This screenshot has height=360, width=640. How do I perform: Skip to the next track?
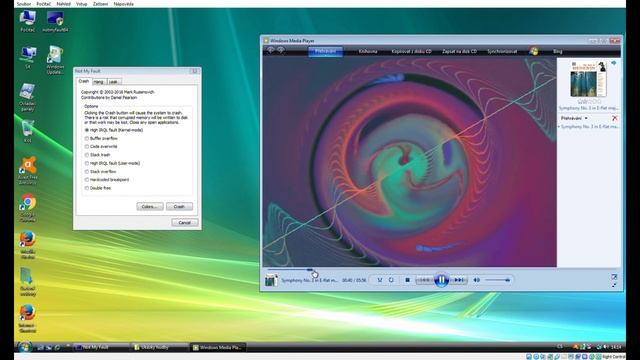click(x=459, y=280)
